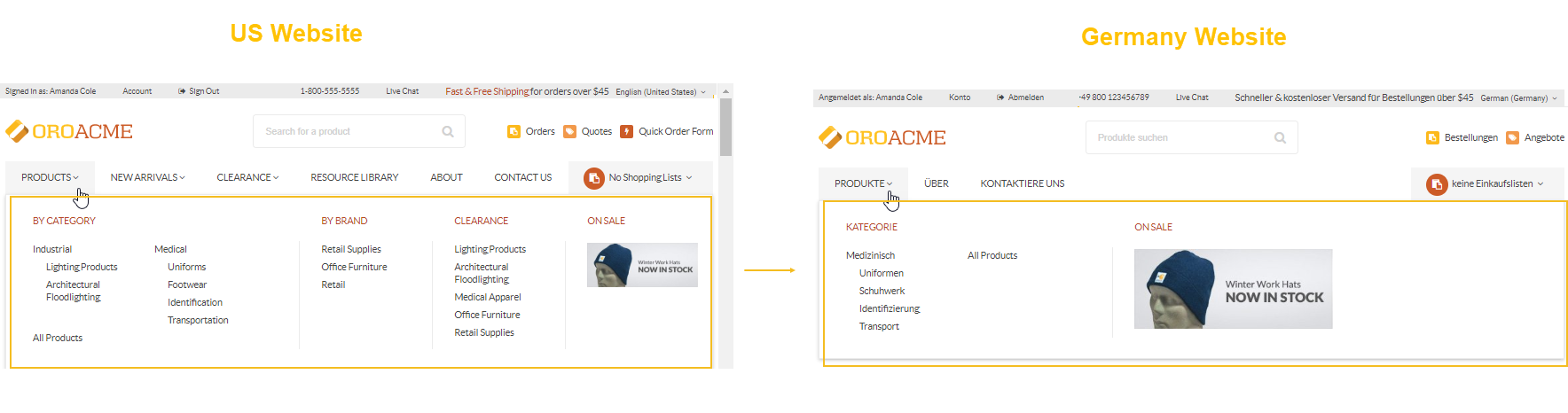
Task: Open CONTACT US menu item
Action: click(x=523, y=177)
